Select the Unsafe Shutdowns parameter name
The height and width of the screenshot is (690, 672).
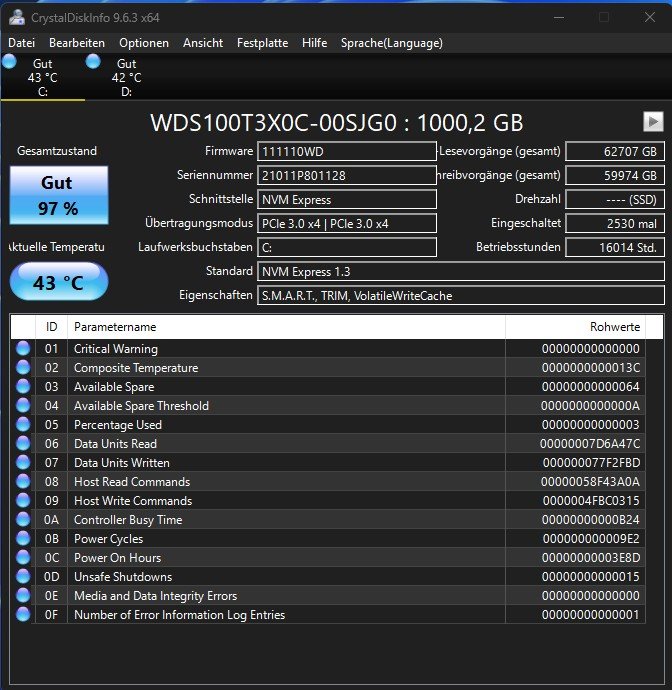click(x=123, y=577)
